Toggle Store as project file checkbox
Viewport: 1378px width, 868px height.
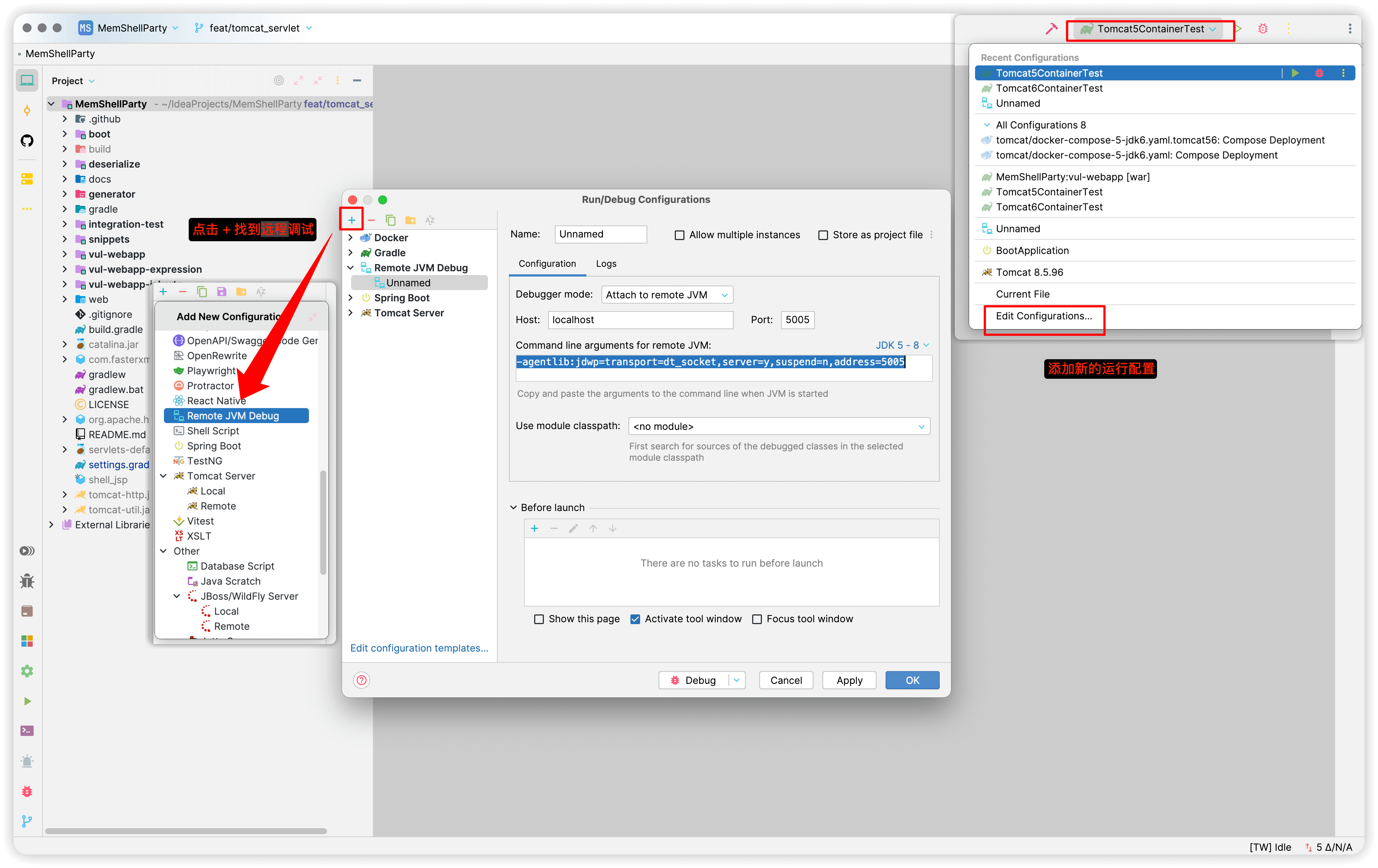pyautogui.click(x=823, y=235)
